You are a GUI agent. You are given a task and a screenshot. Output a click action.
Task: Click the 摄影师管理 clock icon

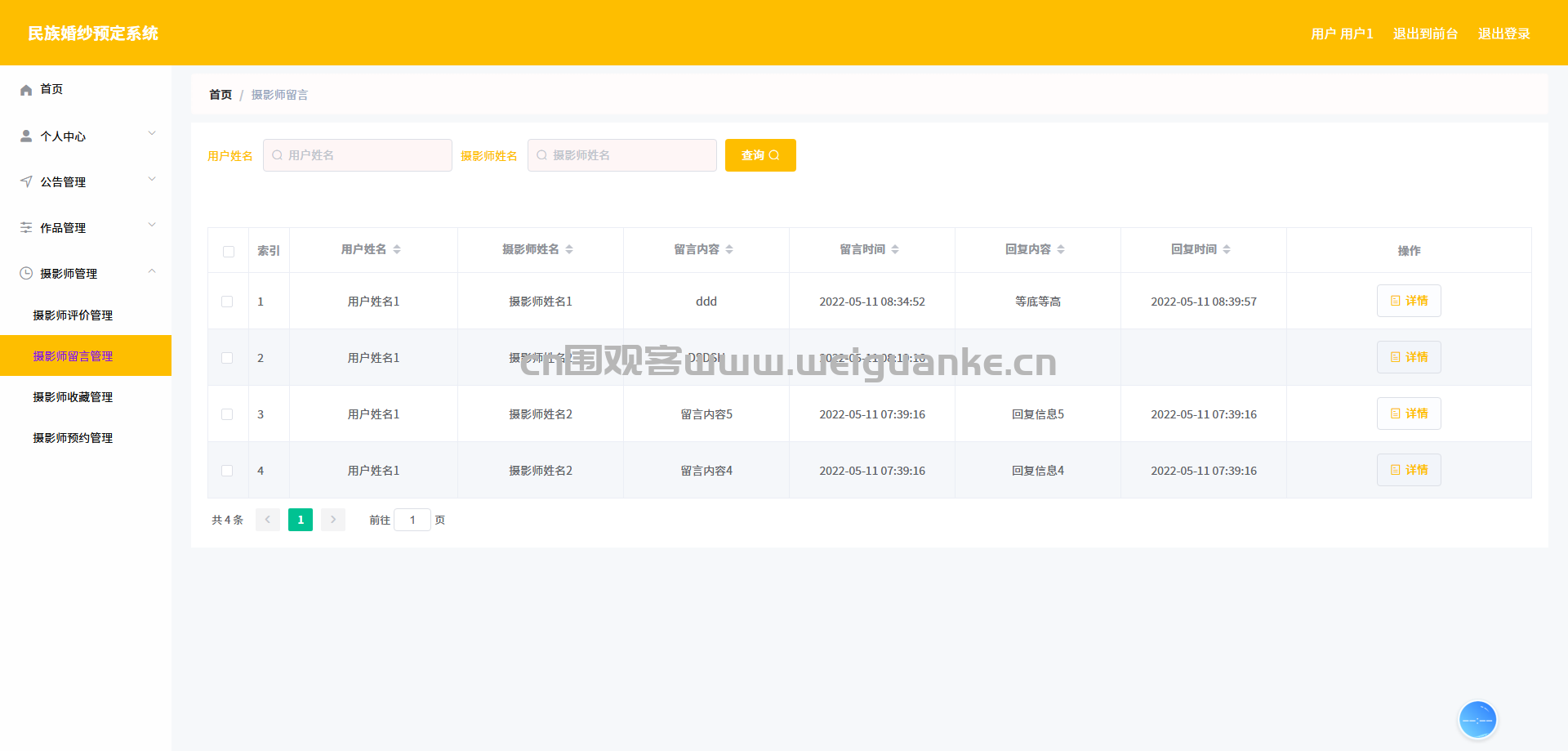pos(26,273)
